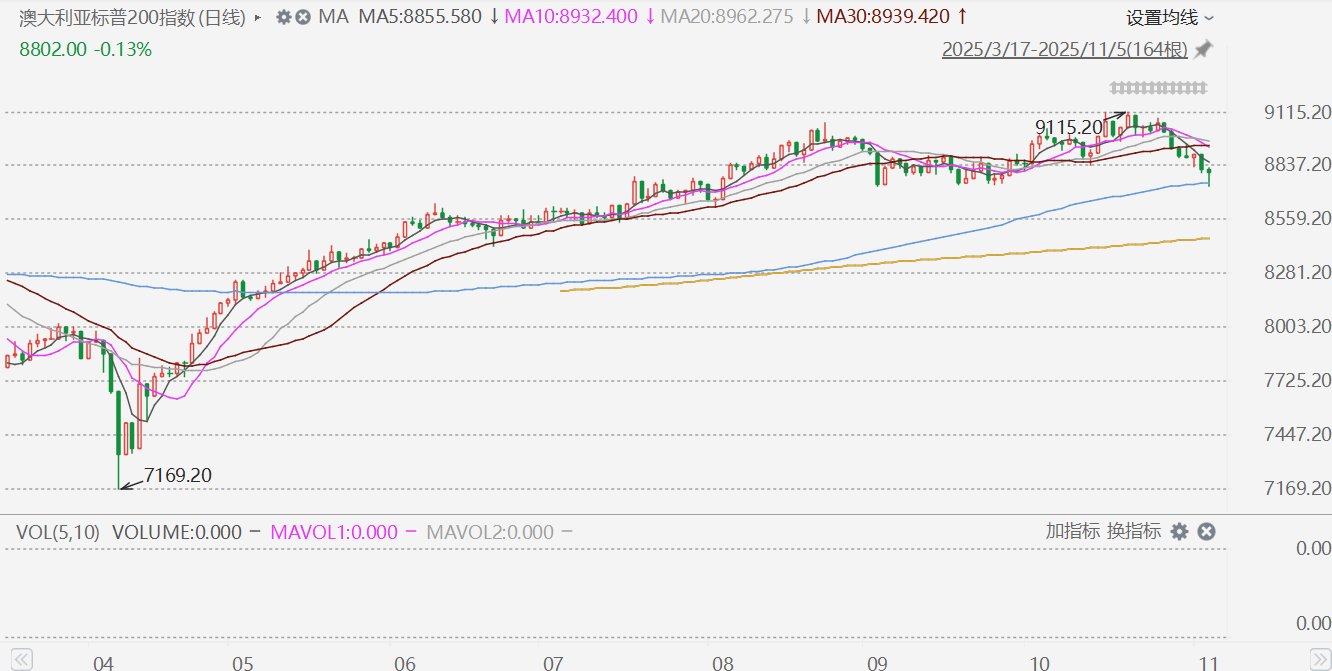The height and width of the screenshot is (671, 1332).
Task: Close the VOL indicator panel
Action: (1207, 532)
